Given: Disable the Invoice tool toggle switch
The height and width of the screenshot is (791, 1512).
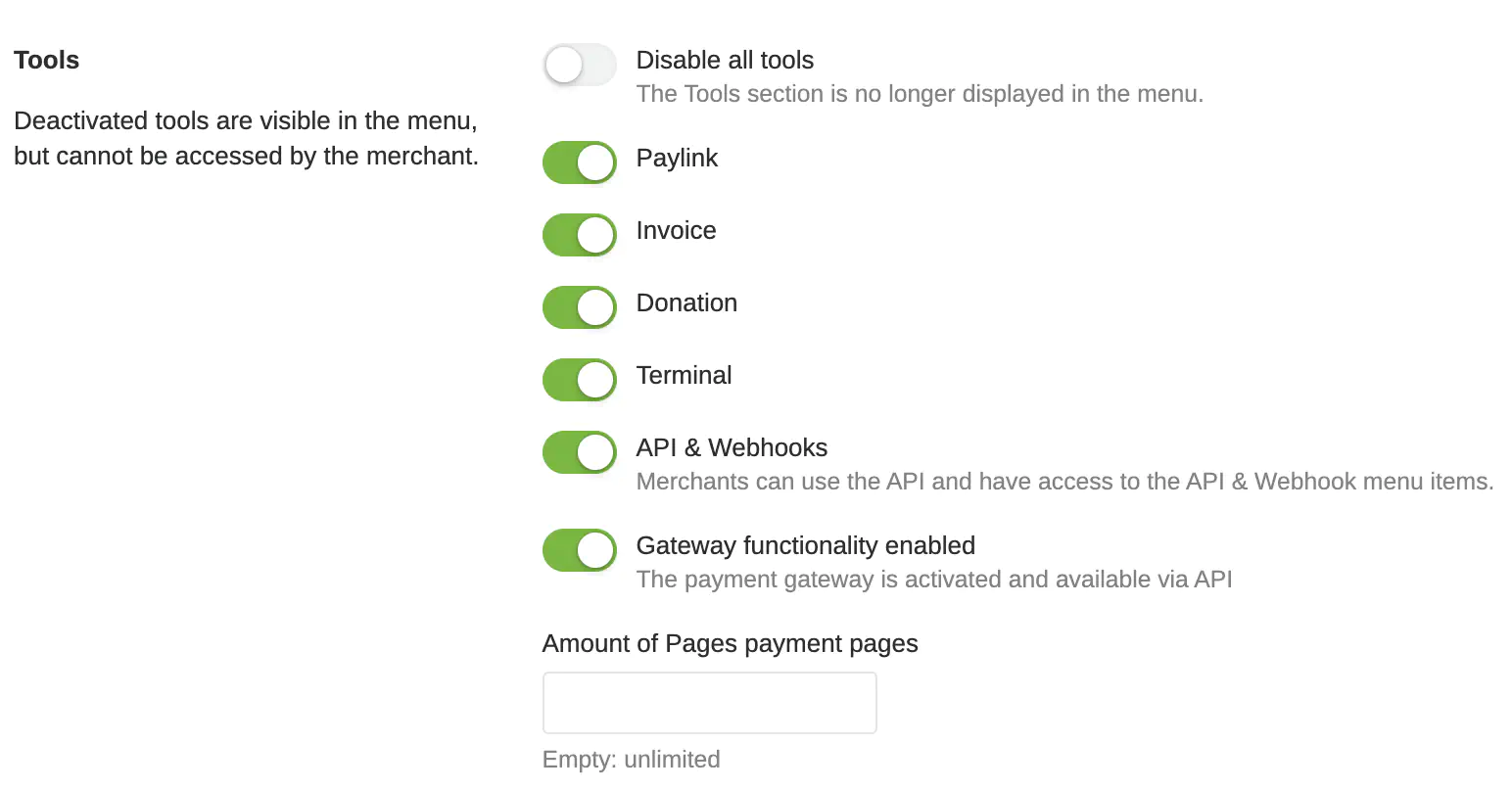Looking at the screenshot, I should click(x=580, y=235).
